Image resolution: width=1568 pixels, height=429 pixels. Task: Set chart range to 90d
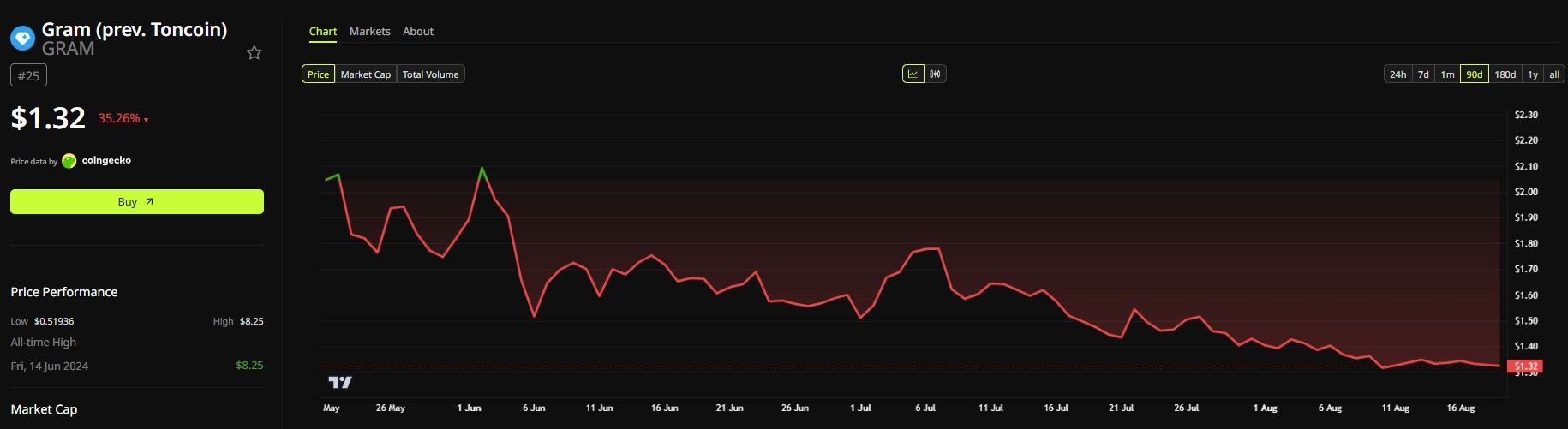[x=1475, y=74]
